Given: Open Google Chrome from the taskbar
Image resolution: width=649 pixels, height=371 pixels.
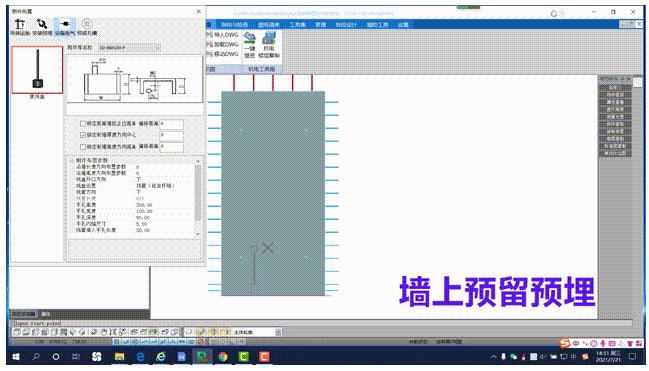Looking at the screenshot, I should tap(223, 357).
